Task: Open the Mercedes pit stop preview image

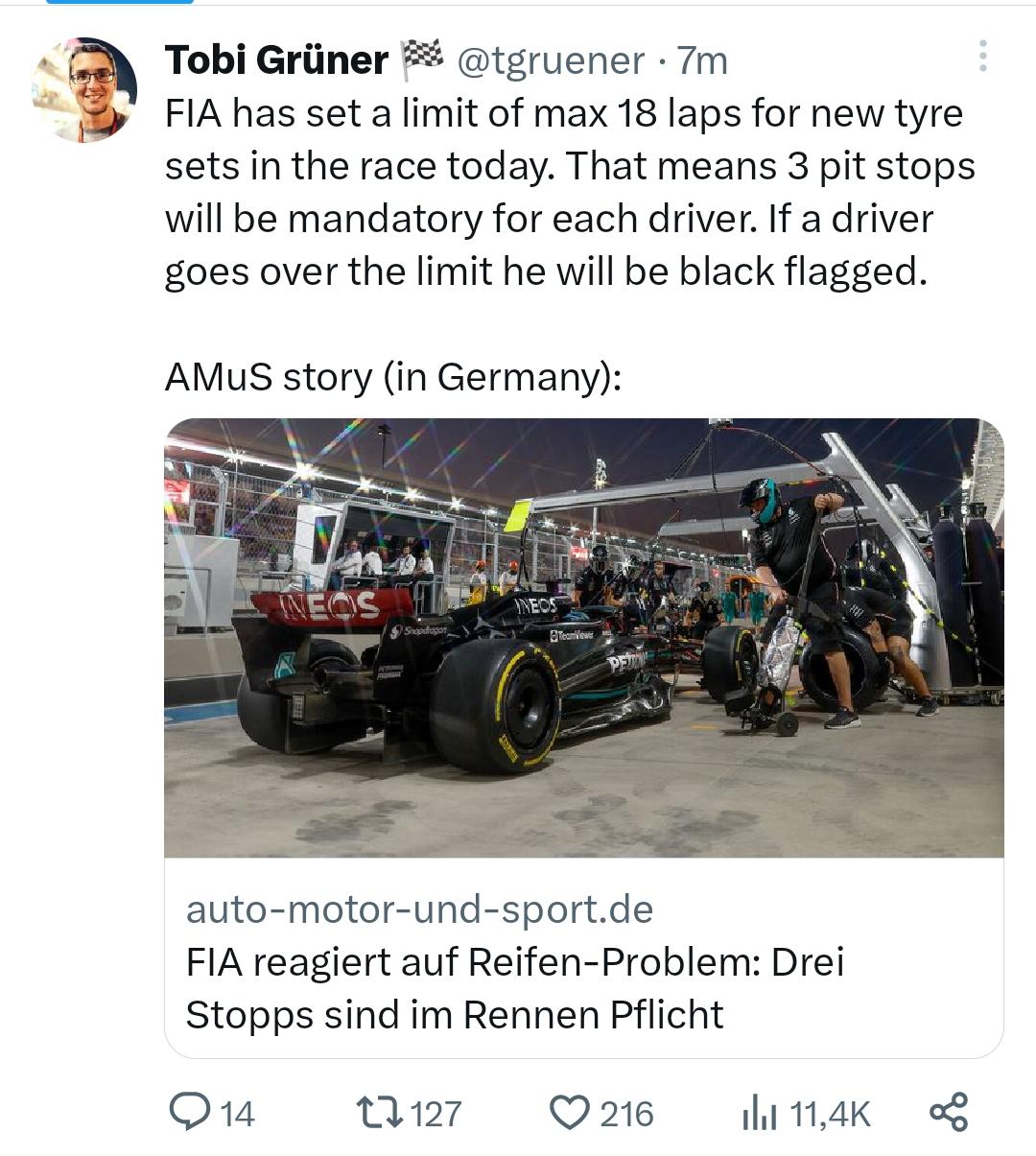Action: tap(584, 638)
